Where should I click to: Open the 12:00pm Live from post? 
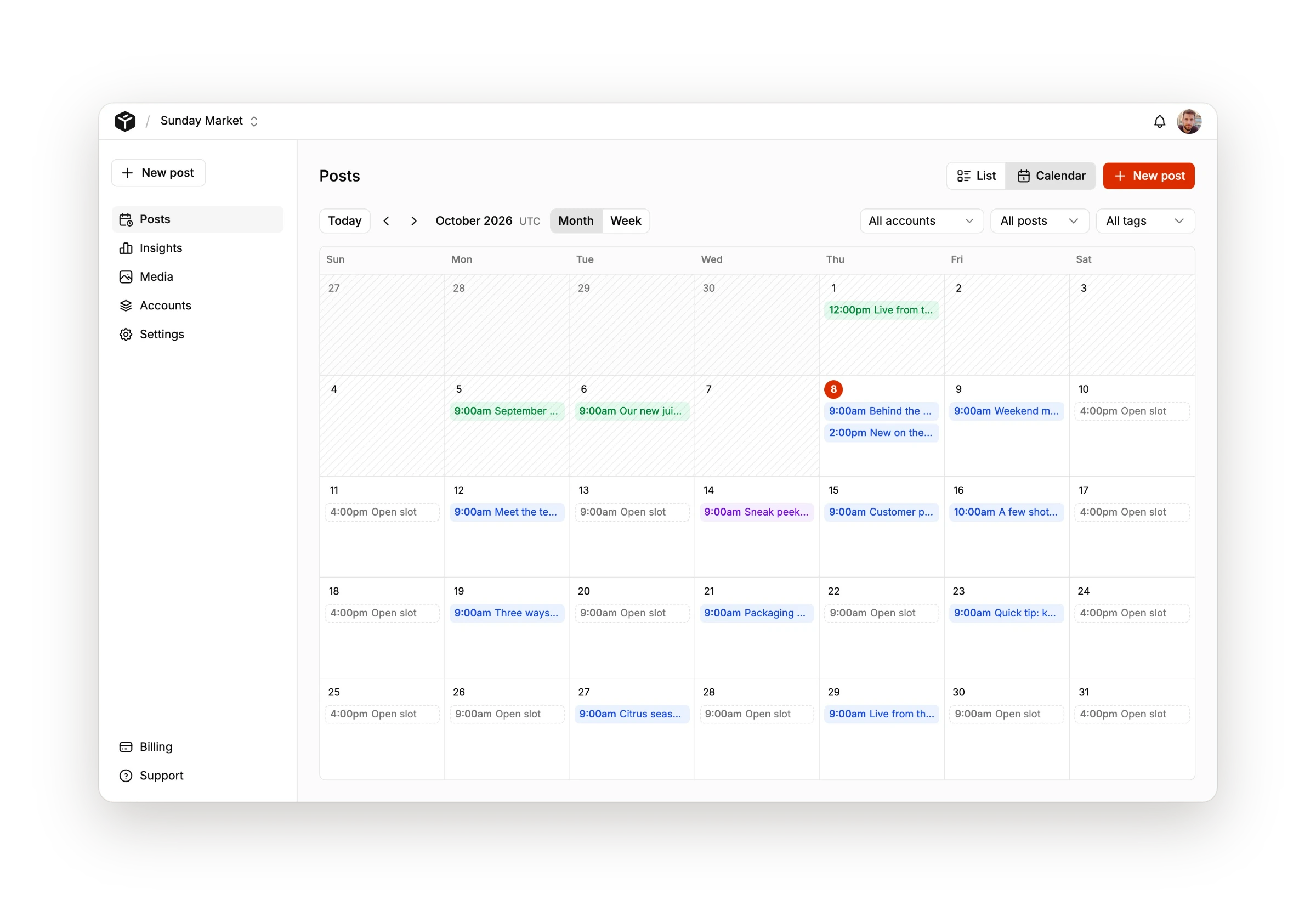(881, 310)
